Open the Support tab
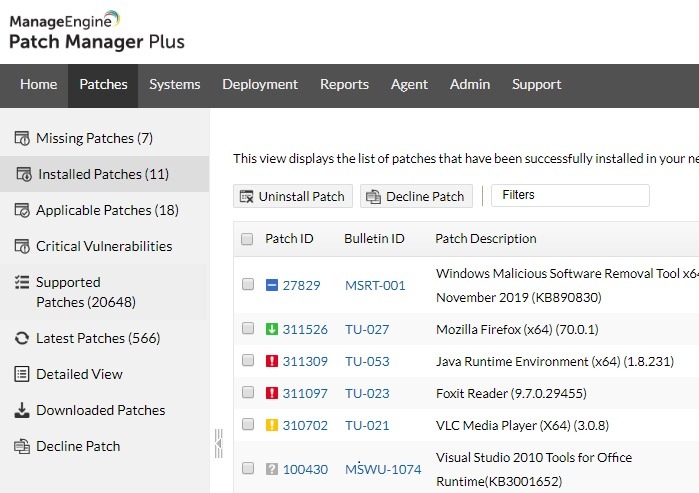 536,85
